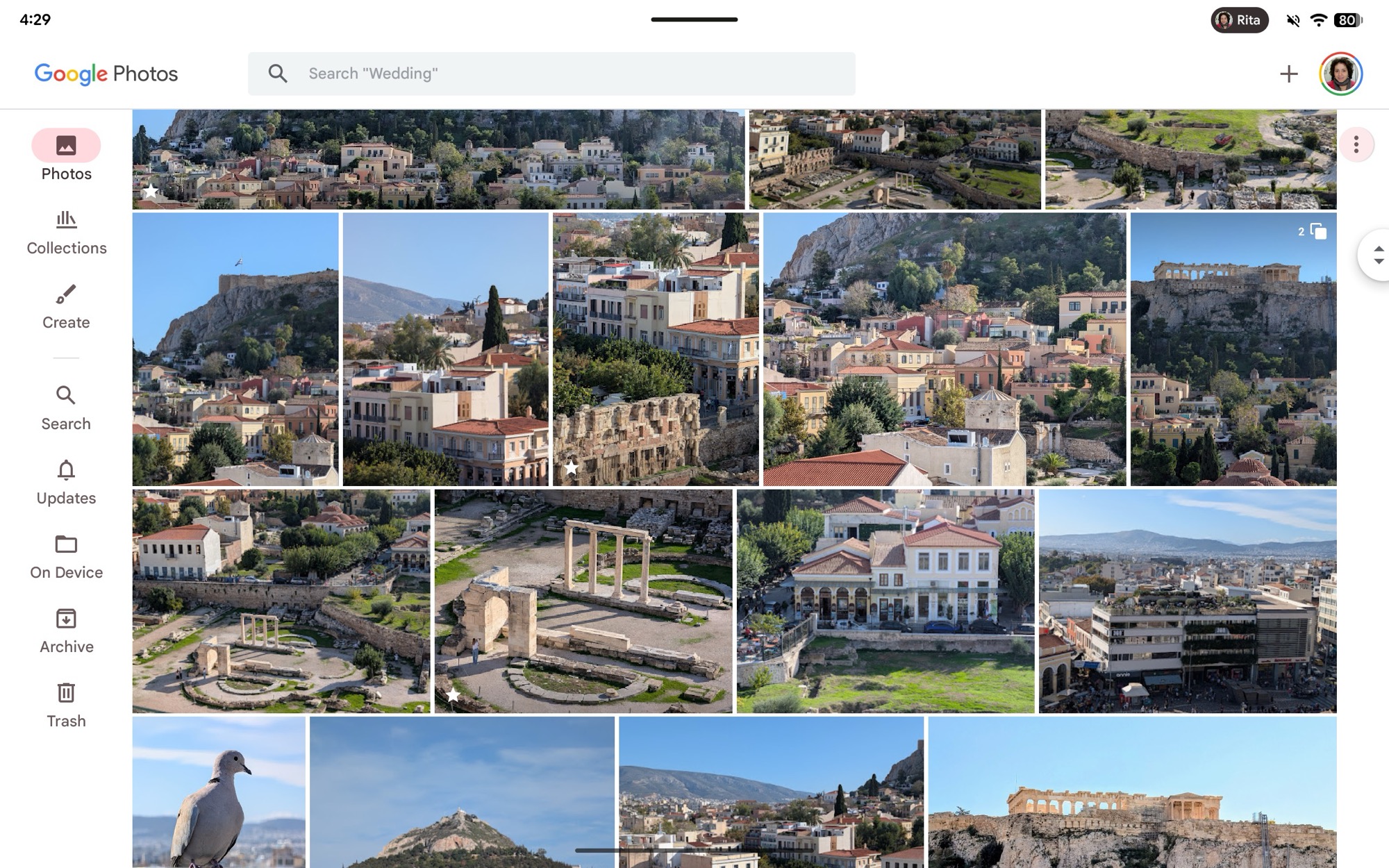Click the plus add button
The width and height of the screenshot is (1389, 868).
point(1288,74)
